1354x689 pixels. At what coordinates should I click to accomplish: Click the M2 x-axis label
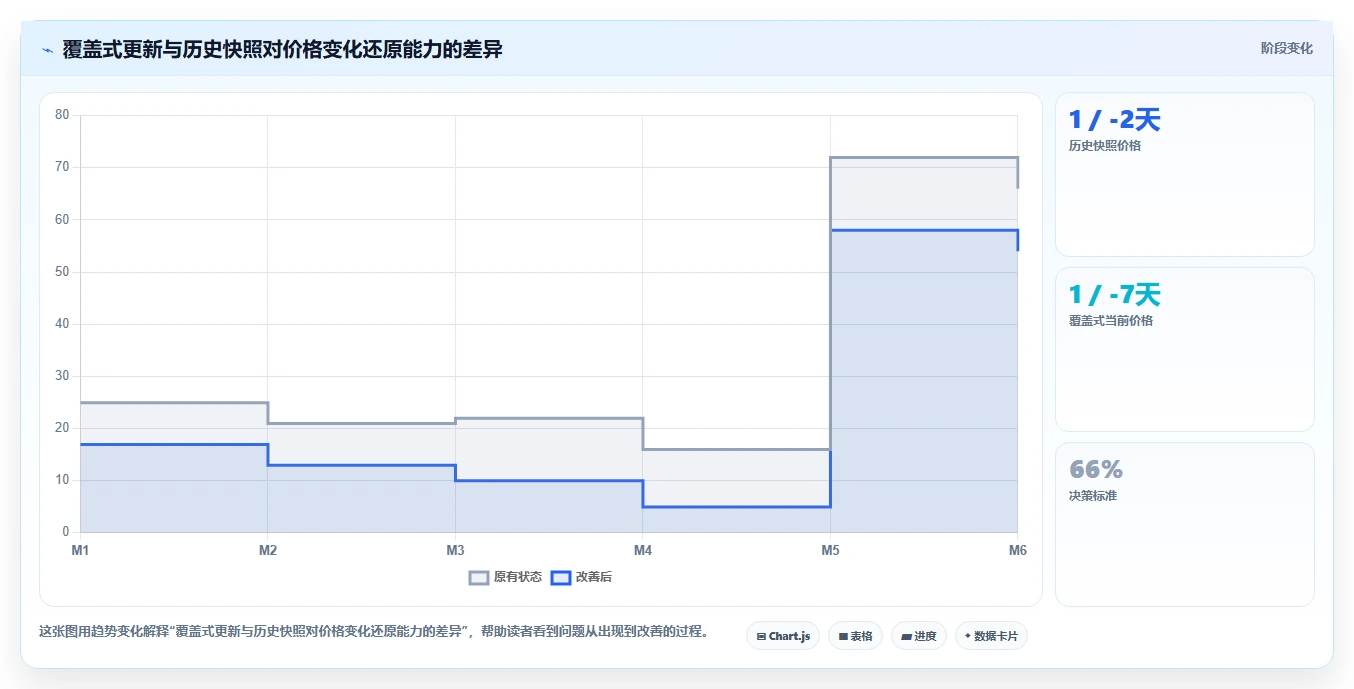click(268, 550)
